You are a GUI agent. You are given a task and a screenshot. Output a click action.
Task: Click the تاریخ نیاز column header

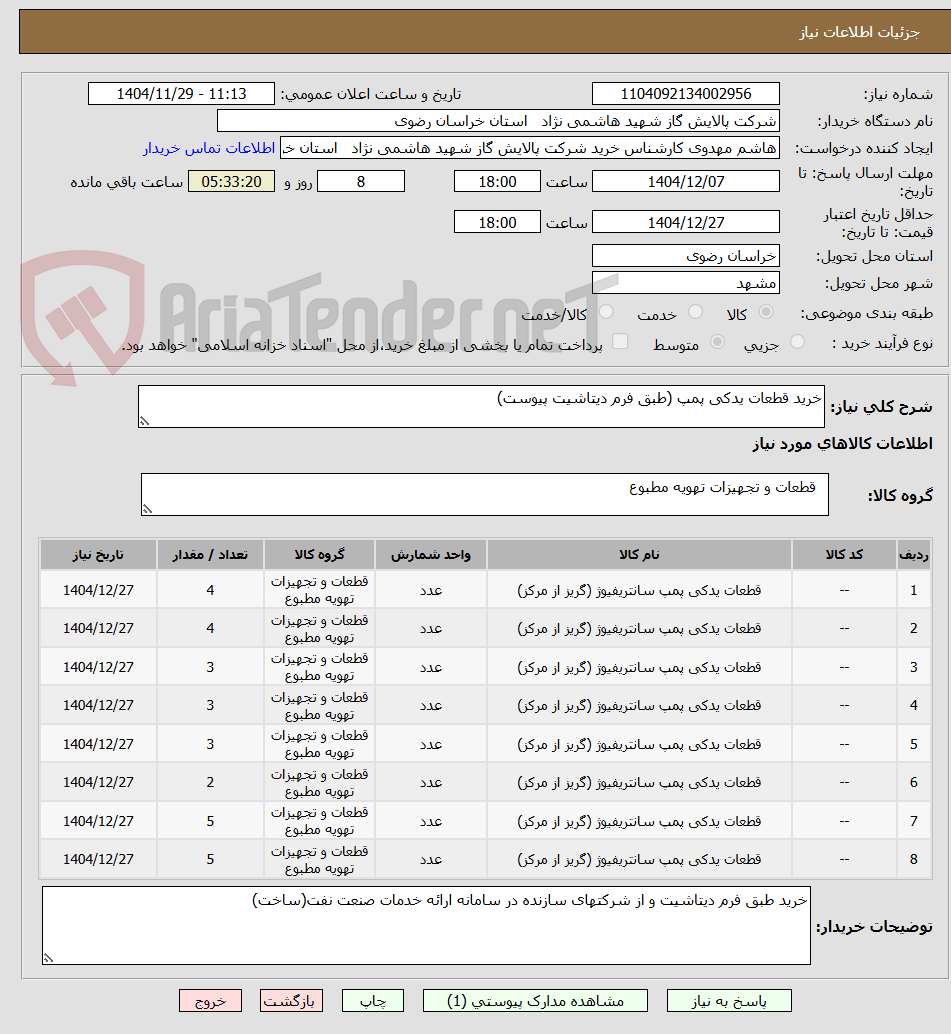[x=98, y=555]
